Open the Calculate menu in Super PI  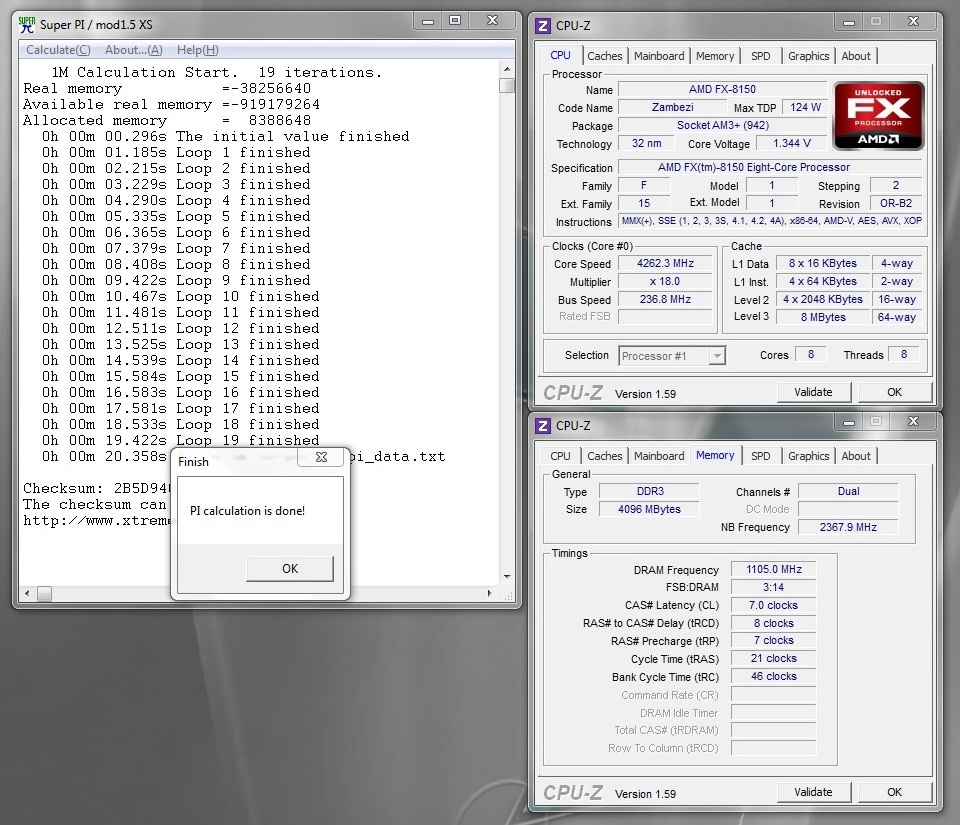(x=58, y=50)
